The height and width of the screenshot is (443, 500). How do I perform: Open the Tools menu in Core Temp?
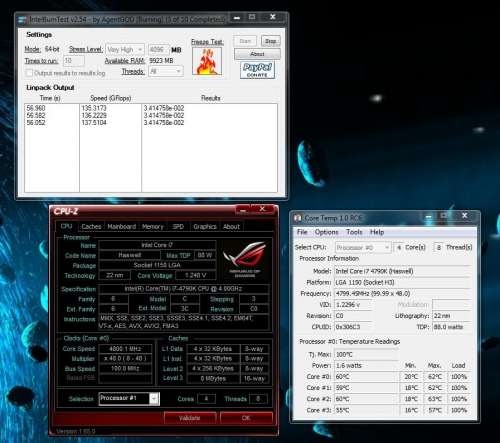354,232
